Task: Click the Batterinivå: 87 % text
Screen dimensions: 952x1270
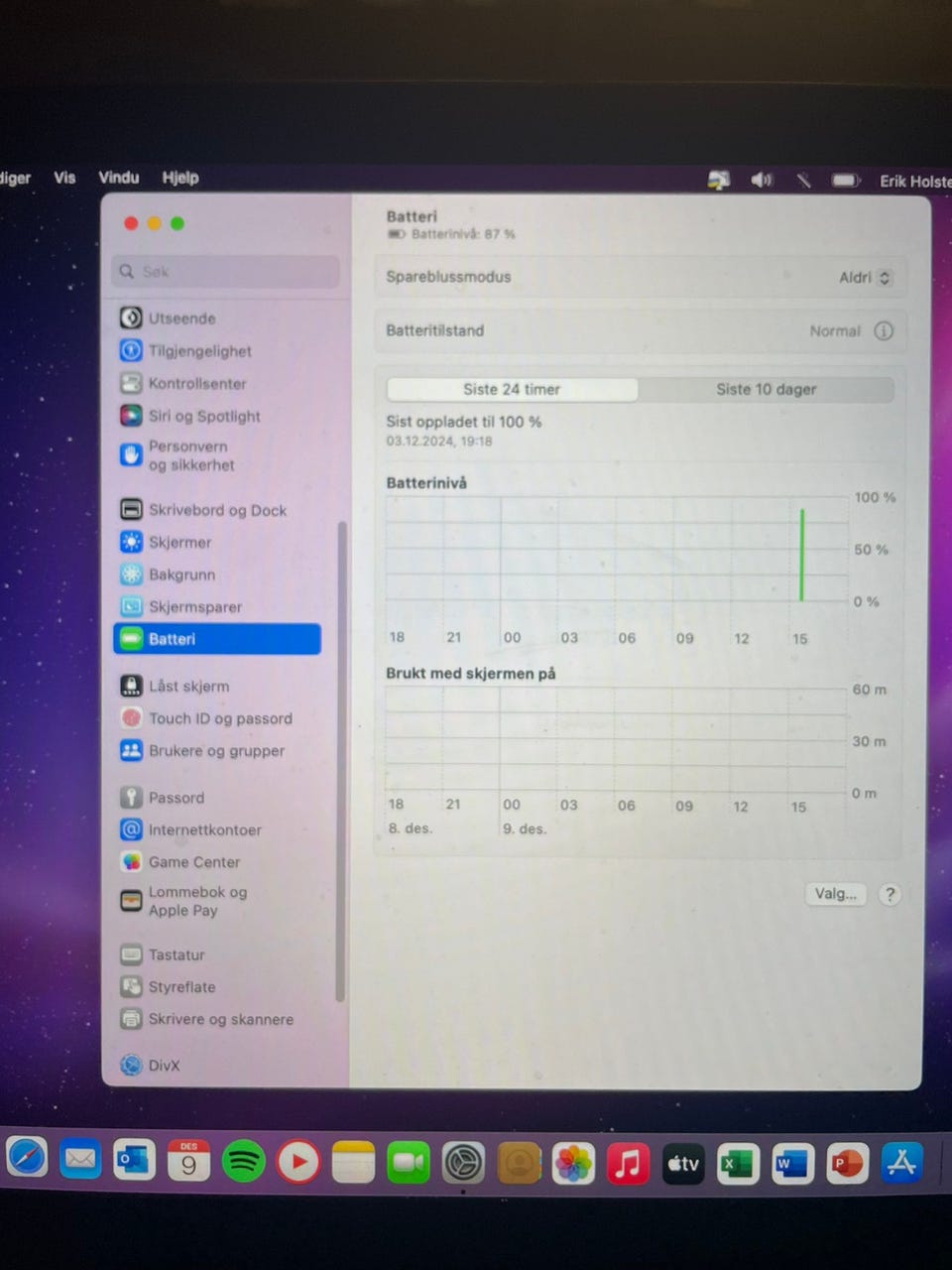Action: point(463,234)
